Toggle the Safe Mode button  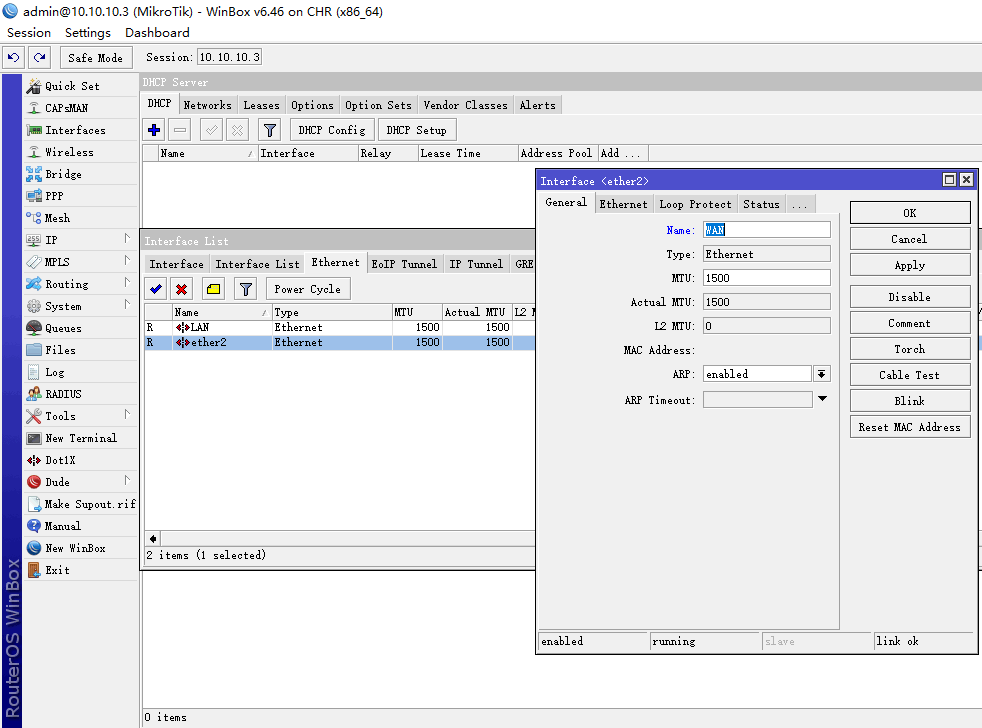click(96, 58)
